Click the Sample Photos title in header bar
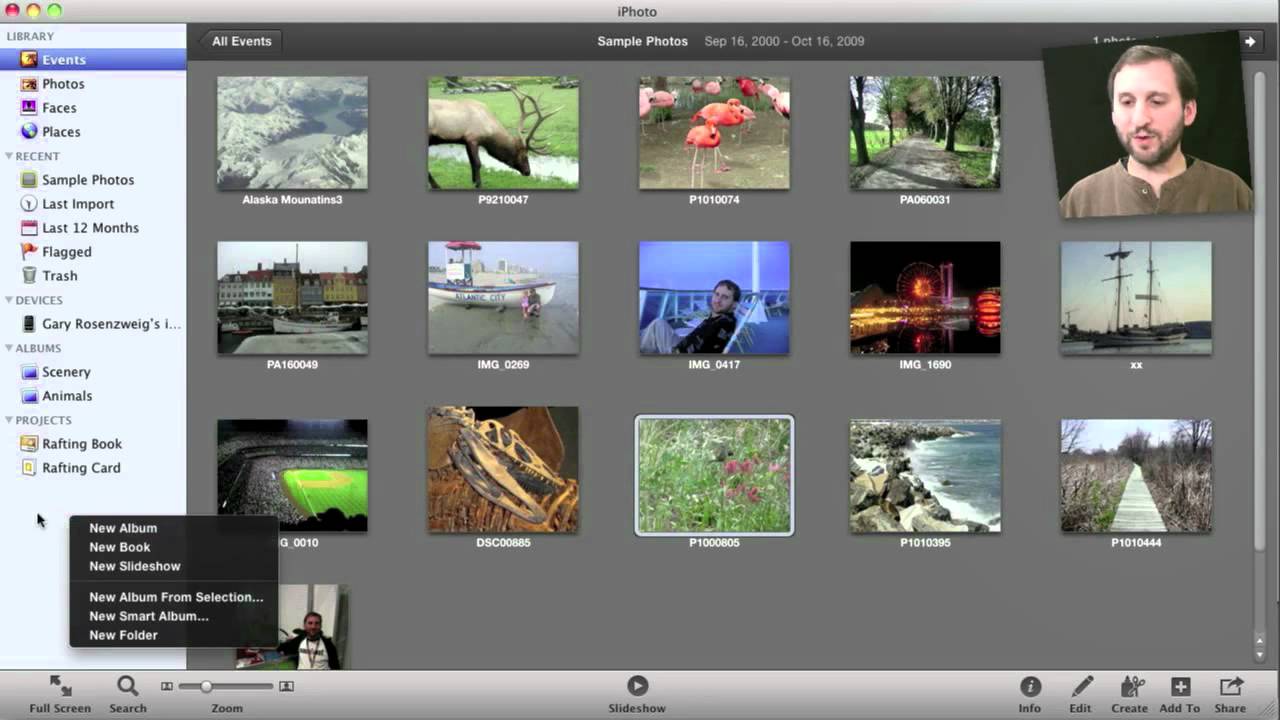This screenshot has height=720, width=1280. pos(643,41)
